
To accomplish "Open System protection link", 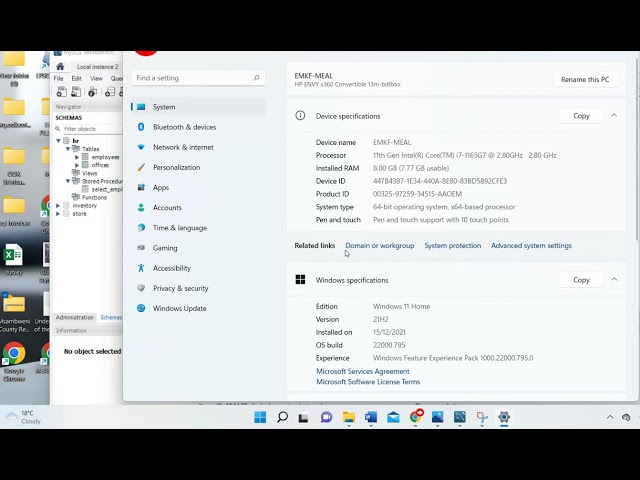I will tap(453, 246).
